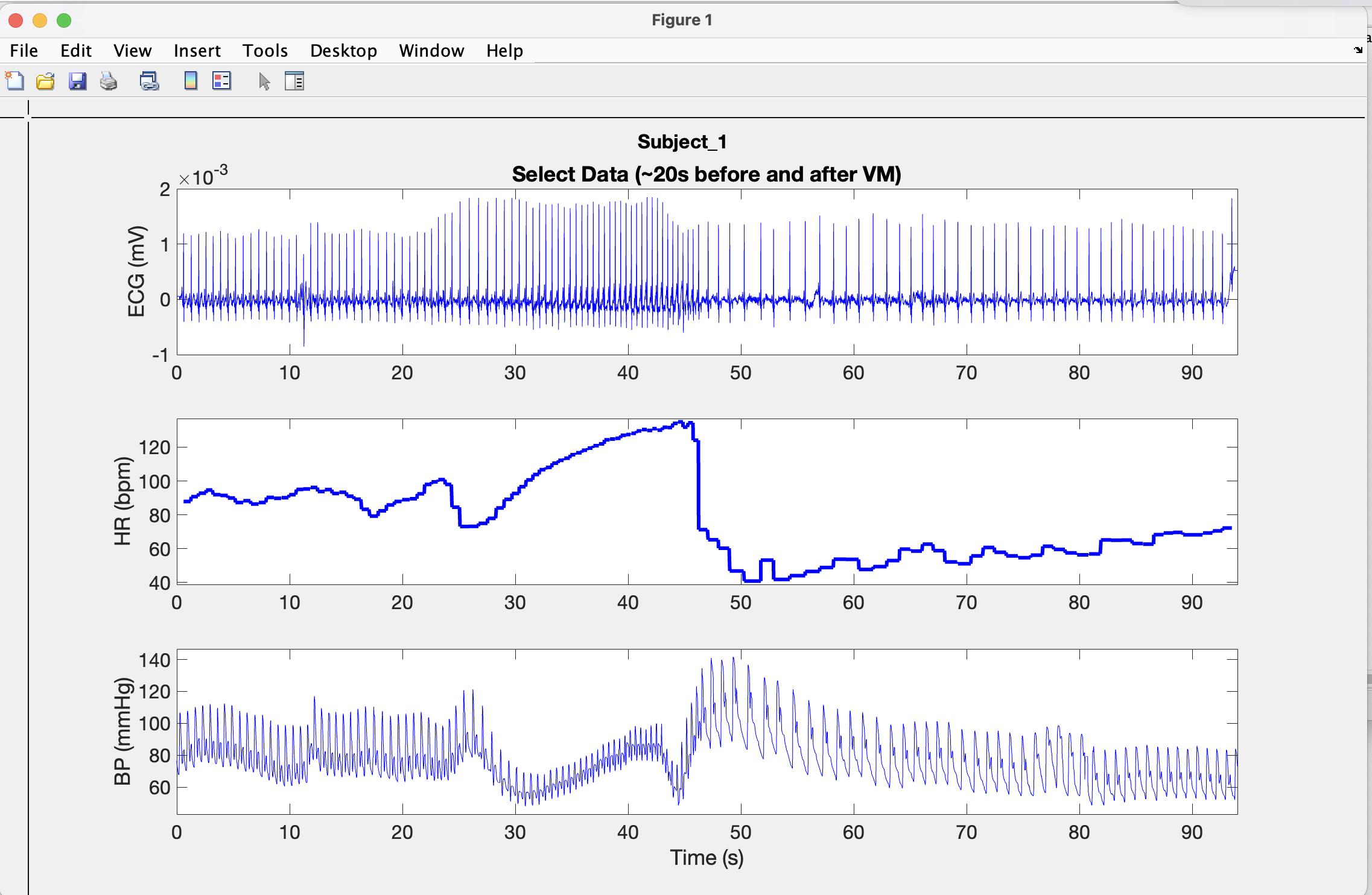Click the HR peak near 45 seconds

(x=681, y=423)
